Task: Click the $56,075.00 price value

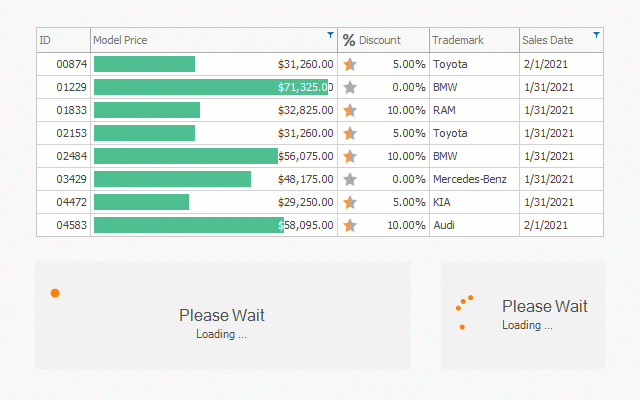Action: click(306, 156)
